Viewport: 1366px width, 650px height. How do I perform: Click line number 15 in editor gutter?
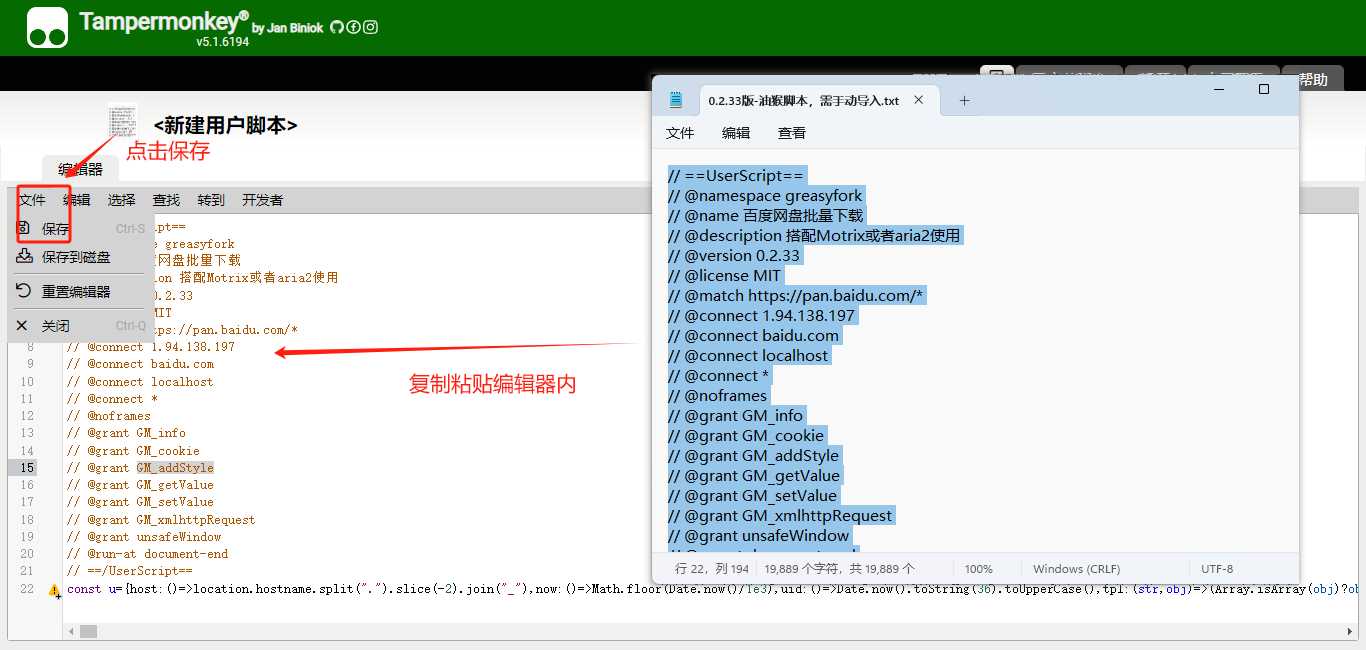pos(27,468)
